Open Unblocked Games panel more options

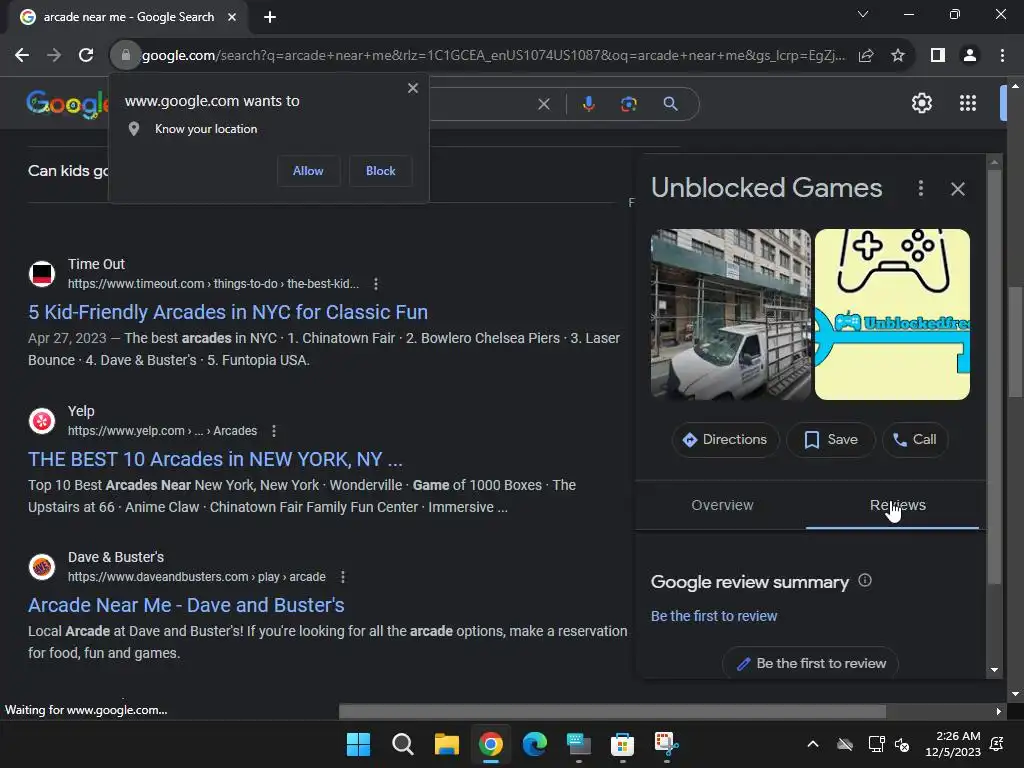[921, 189]
